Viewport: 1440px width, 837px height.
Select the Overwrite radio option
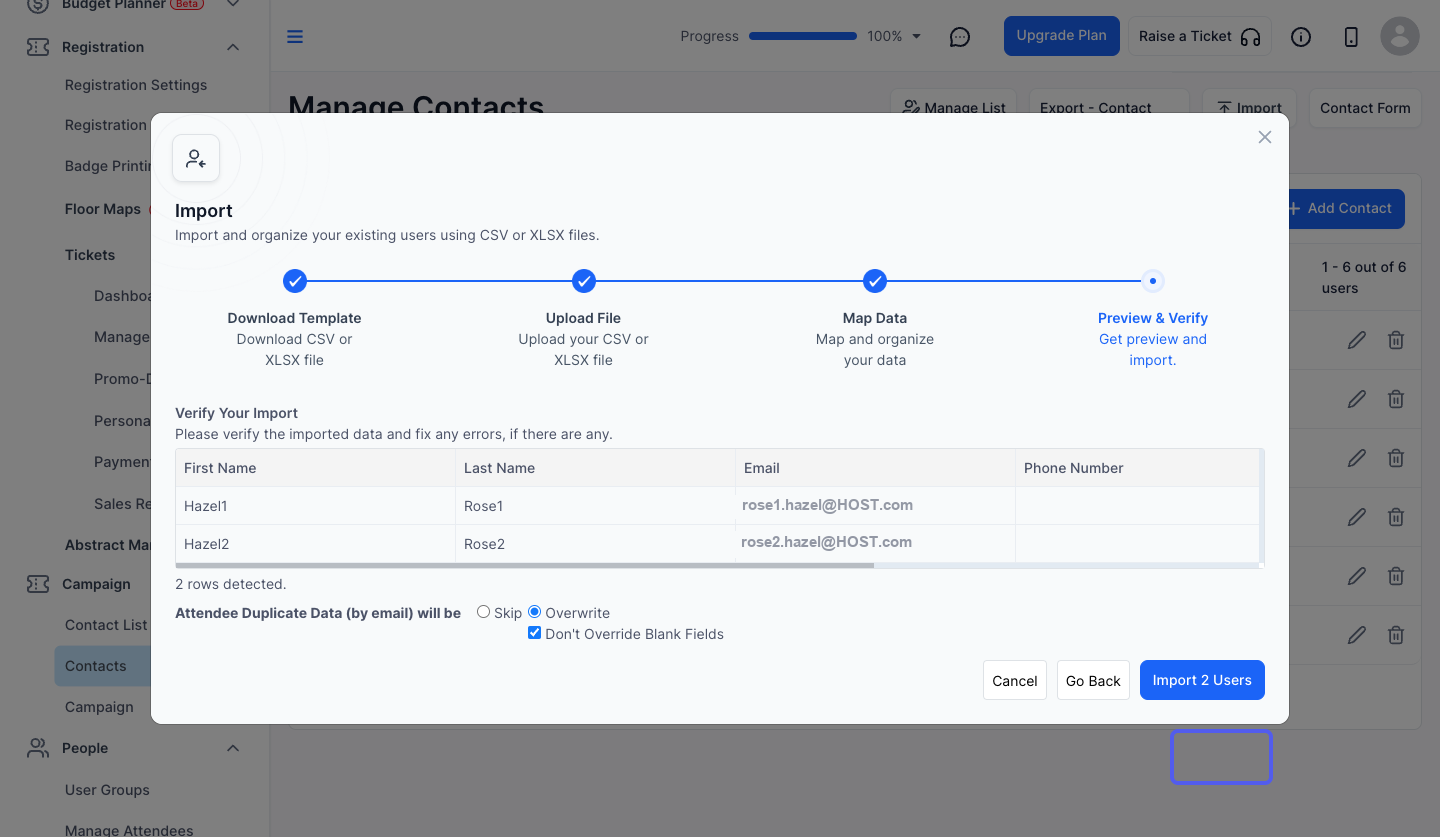tap(534, 612)
